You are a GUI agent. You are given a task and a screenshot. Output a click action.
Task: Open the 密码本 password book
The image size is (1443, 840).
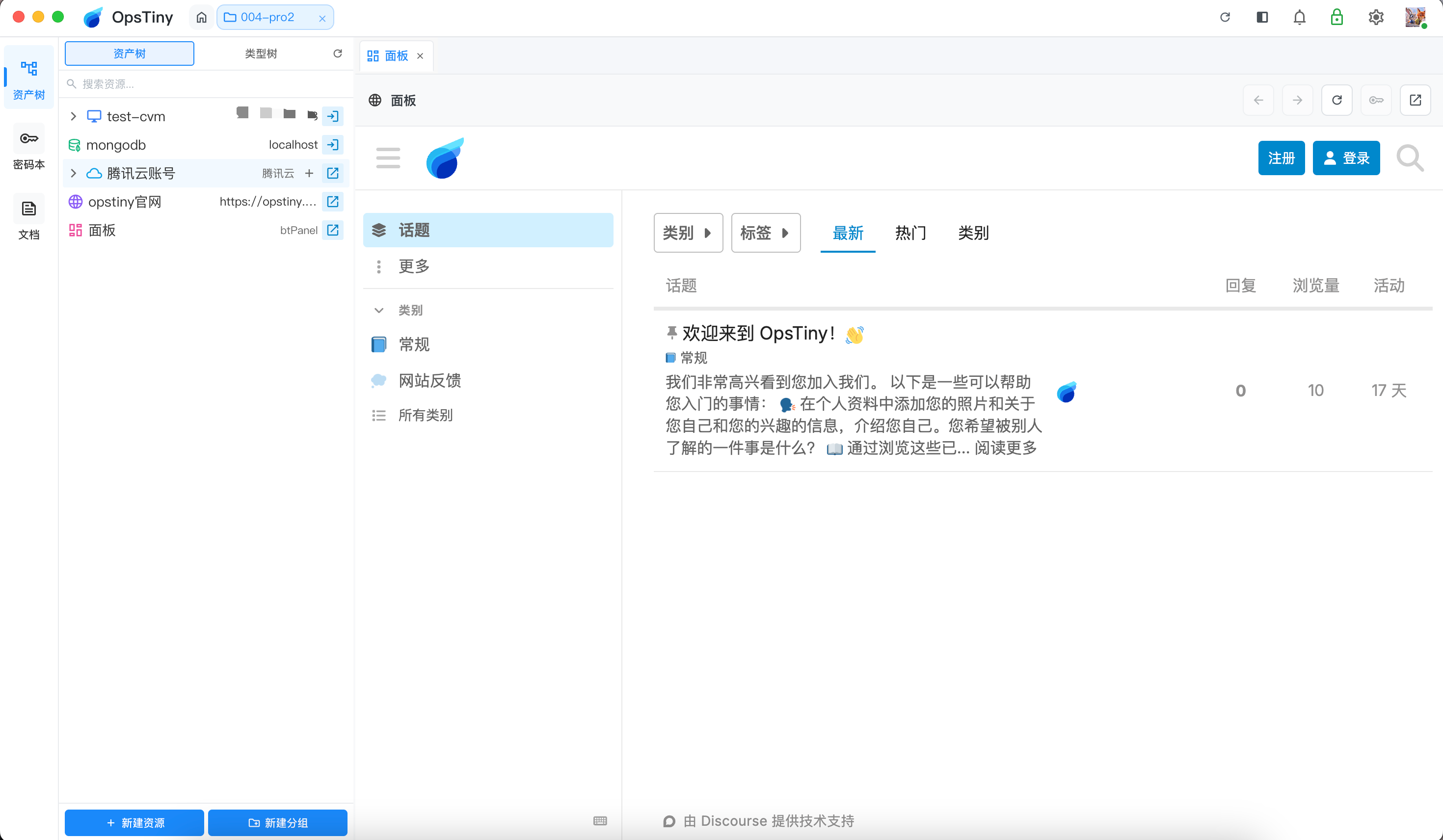tap(28, 147)
